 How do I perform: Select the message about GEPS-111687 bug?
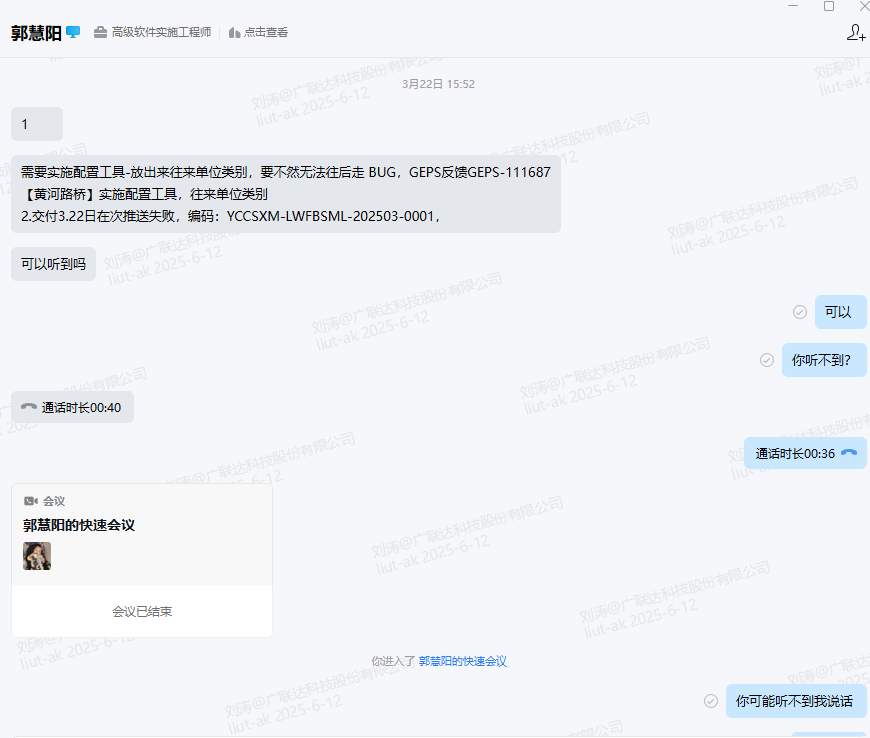pos(285,194)
